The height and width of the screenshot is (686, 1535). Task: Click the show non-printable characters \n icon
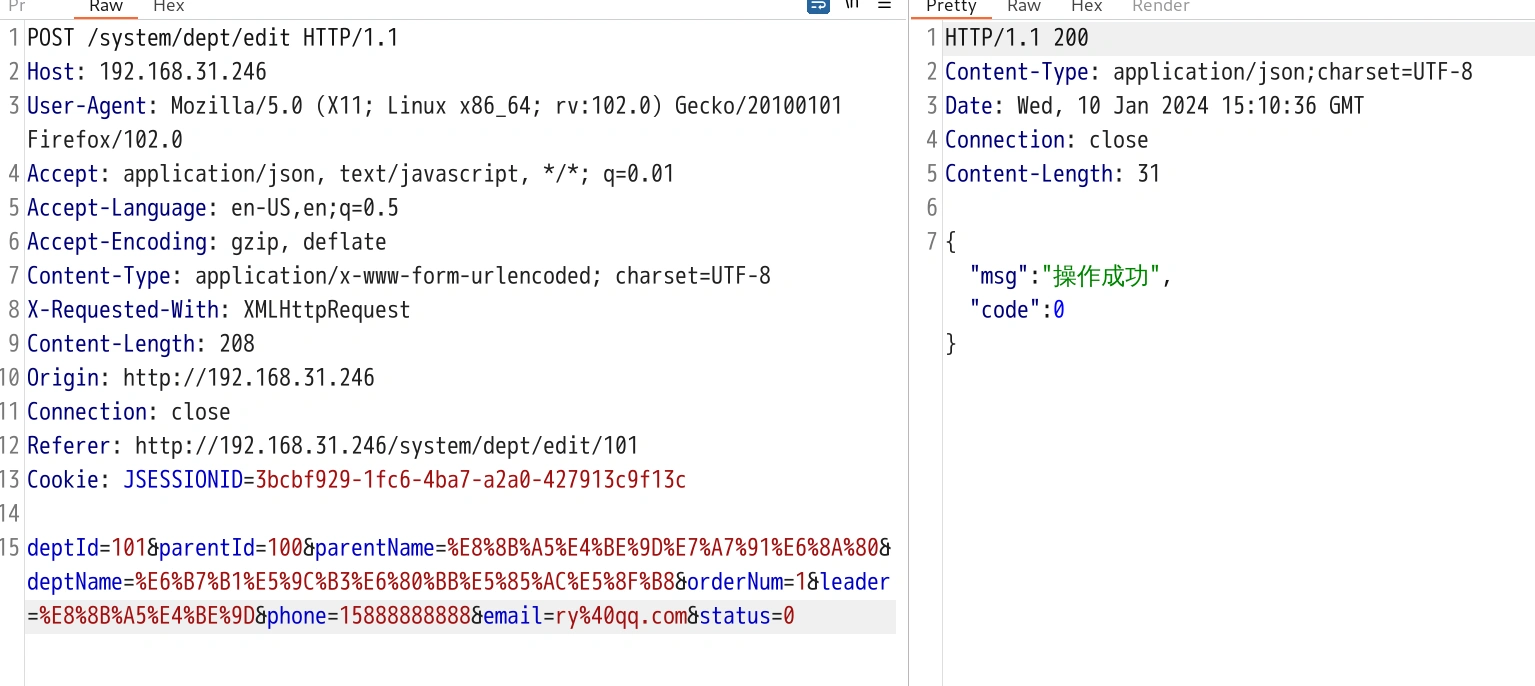tap(852, 5)
